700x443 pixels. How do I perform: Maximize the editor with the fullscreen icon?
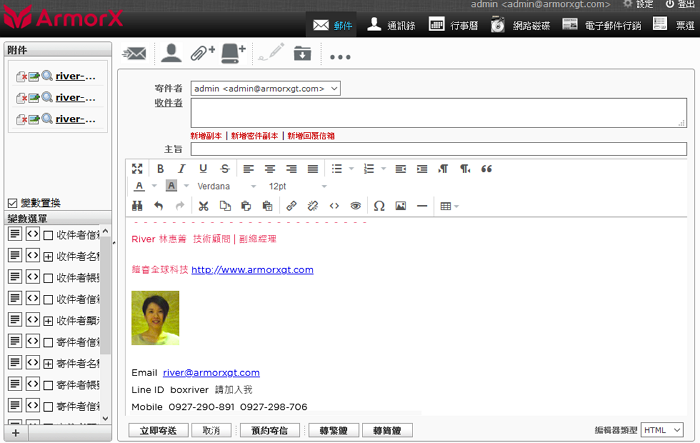138,168
